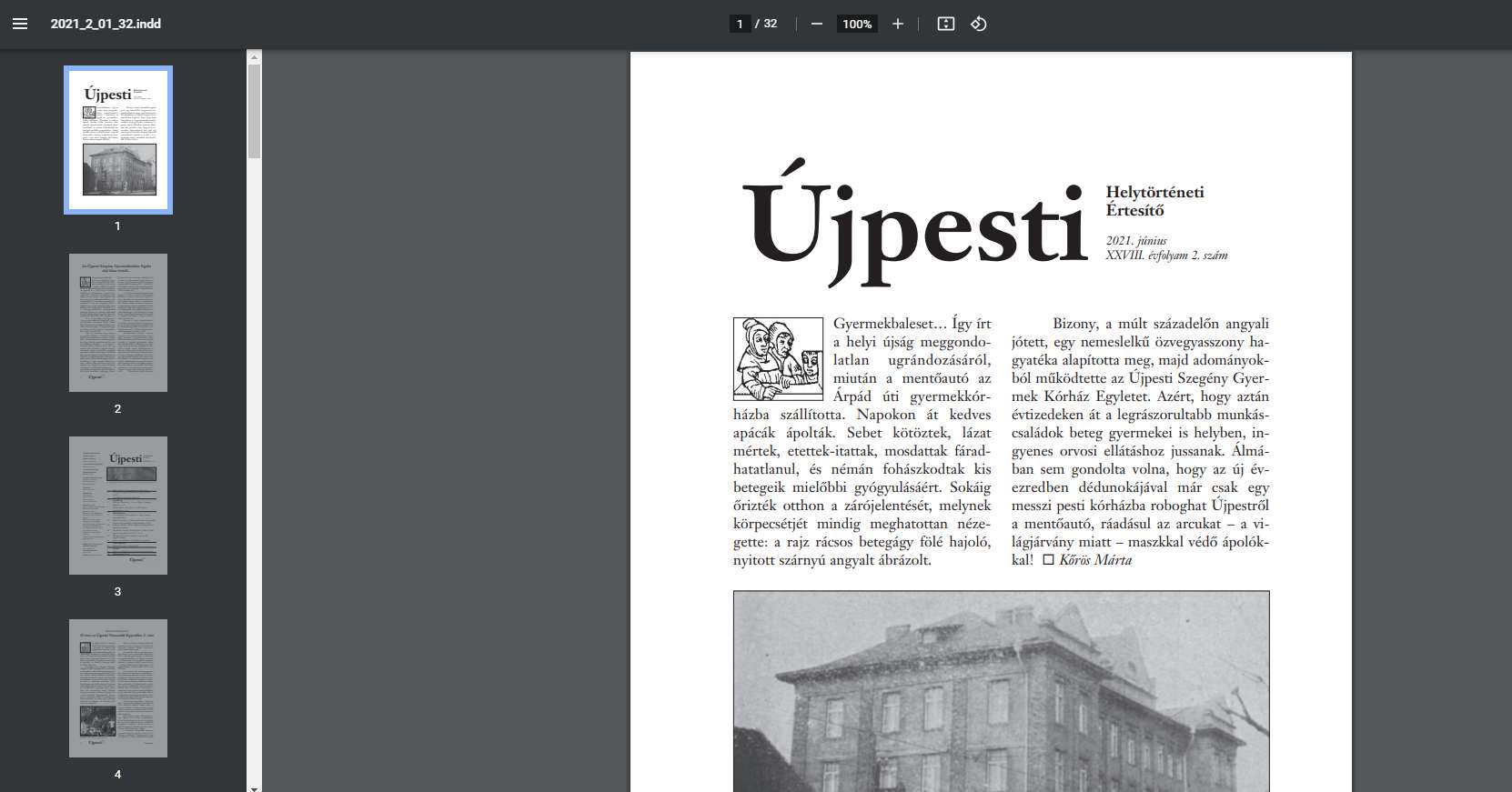This screenshot has height=792, width=1512.
Task: Click the '1' label under first thumbnail
Action: pos(117,226)
